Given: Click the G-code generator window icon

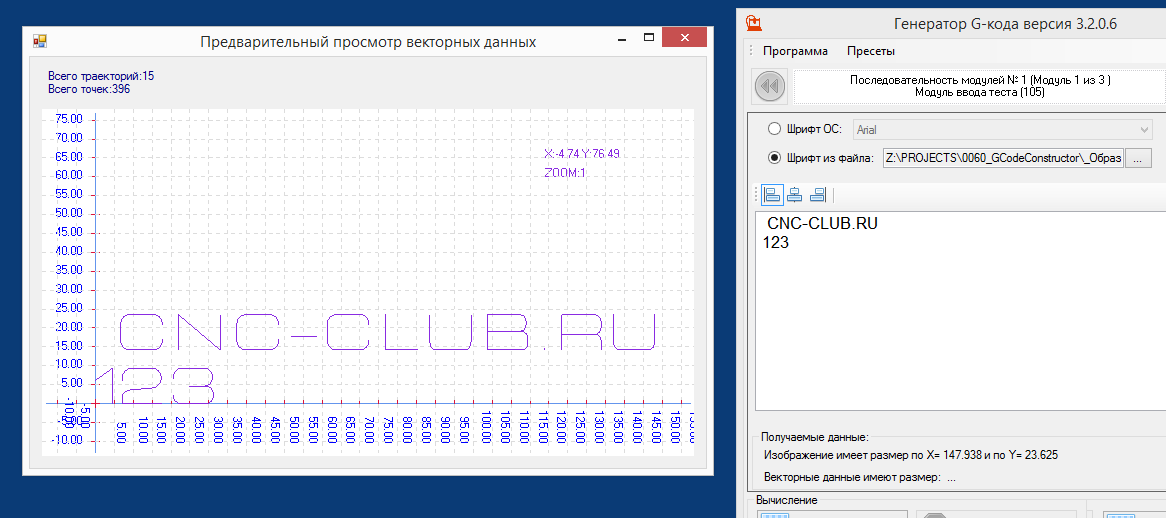Looking at the screenshot, I should (754, 23).
